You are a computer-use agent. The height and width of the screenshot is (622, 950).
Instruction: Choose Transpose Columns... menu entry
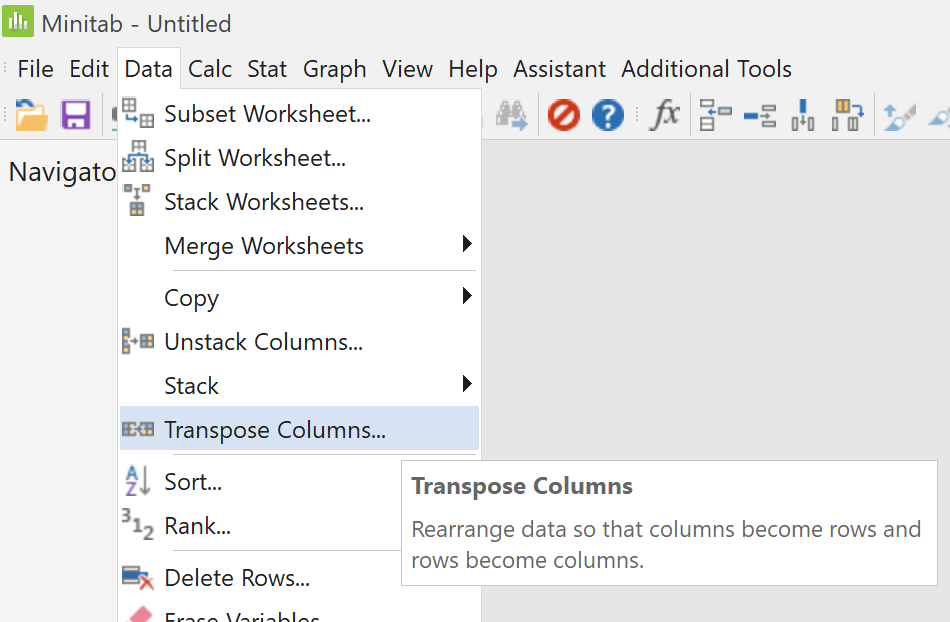click(299, 429)
